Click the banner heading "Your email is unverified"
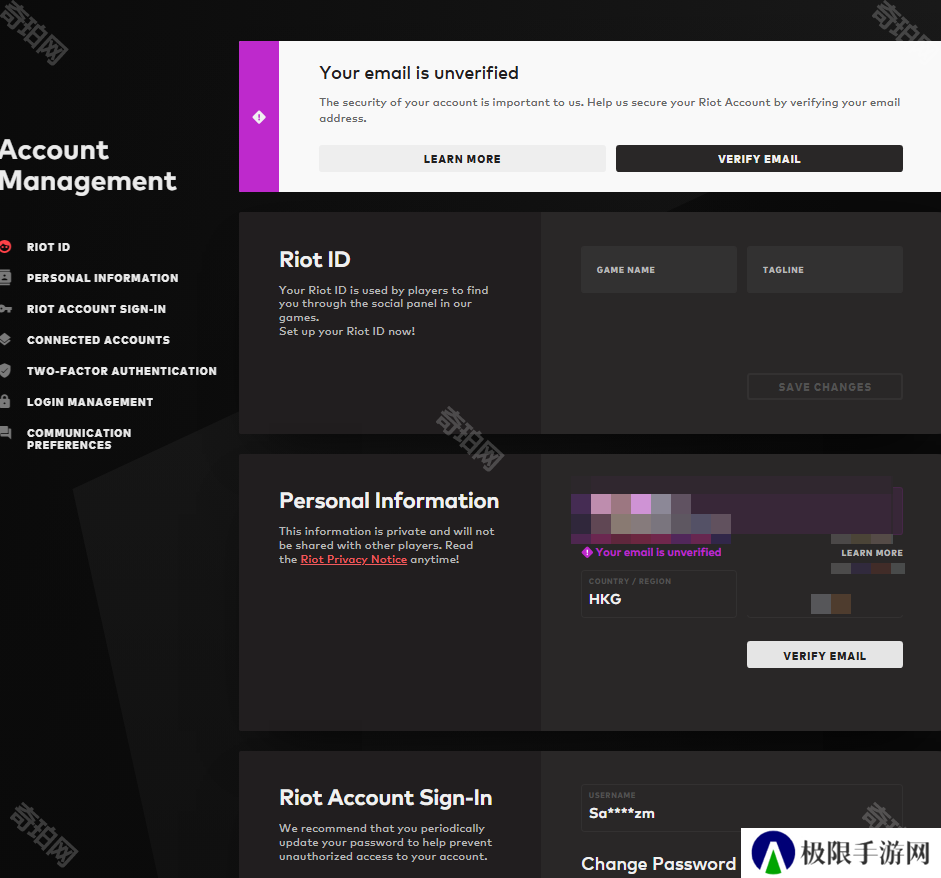The height and width of the screenshot is (878, 941). tap(419, 73)
